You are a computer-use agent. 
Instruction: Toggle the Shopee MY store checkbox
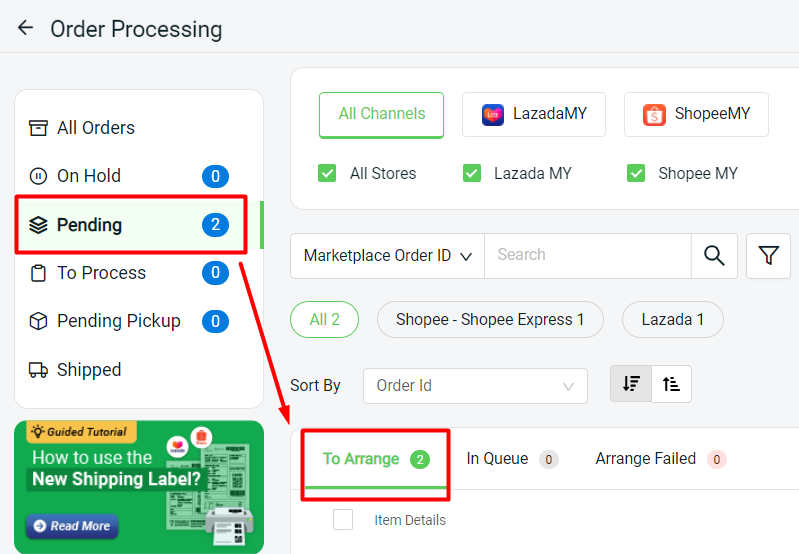[636, 173]
